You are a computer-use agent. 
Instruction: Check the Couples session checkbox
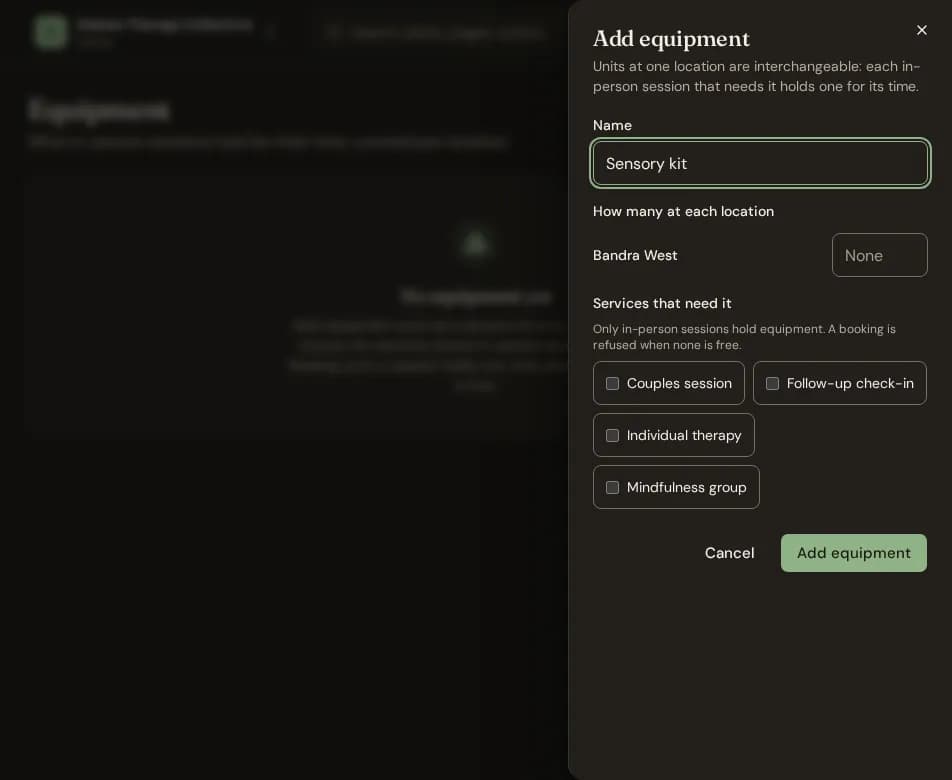pyautogui.click(x=613, y=384)
